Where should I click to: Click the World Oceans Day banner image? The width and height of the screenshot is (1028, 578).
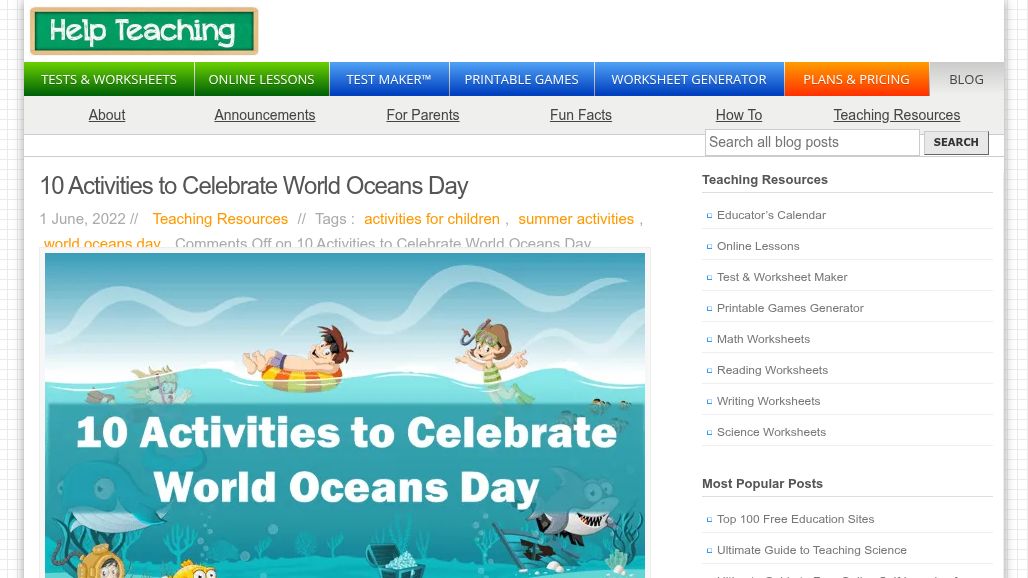click(345, 415)
